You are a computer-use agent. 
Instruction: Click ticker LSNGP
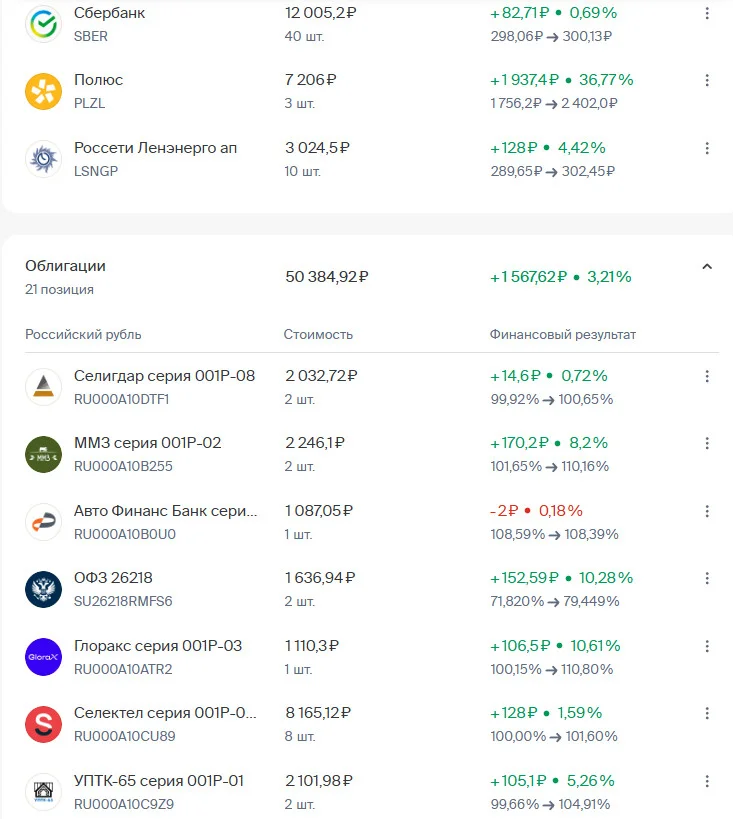point(96,171)
